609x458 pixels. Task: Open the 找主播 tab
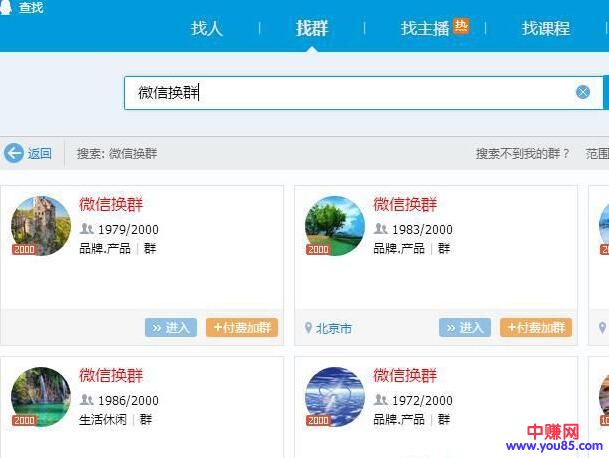pyautogui.click(x=427, y=28)
